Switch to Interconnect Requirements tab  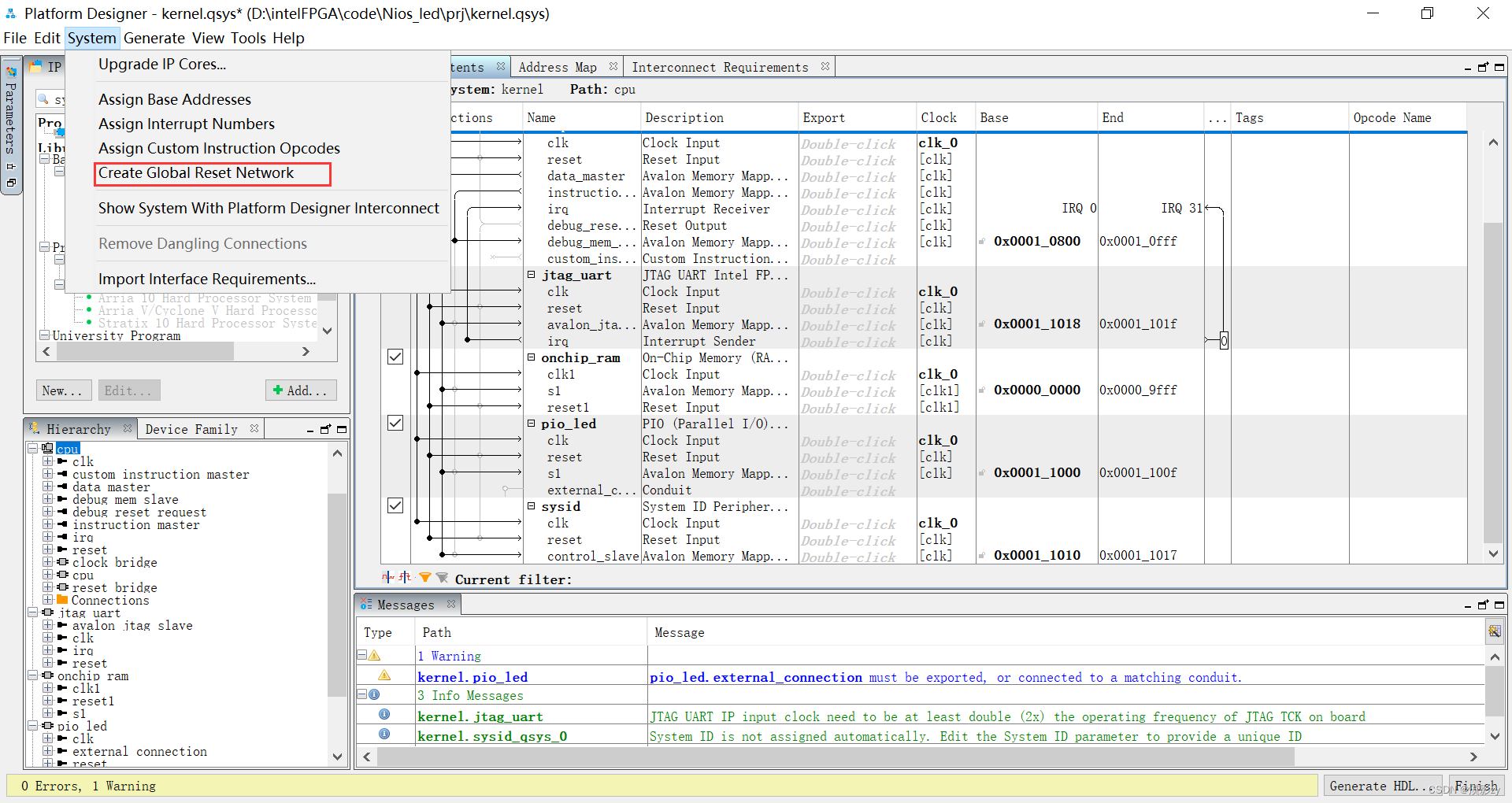coord(720,67)
